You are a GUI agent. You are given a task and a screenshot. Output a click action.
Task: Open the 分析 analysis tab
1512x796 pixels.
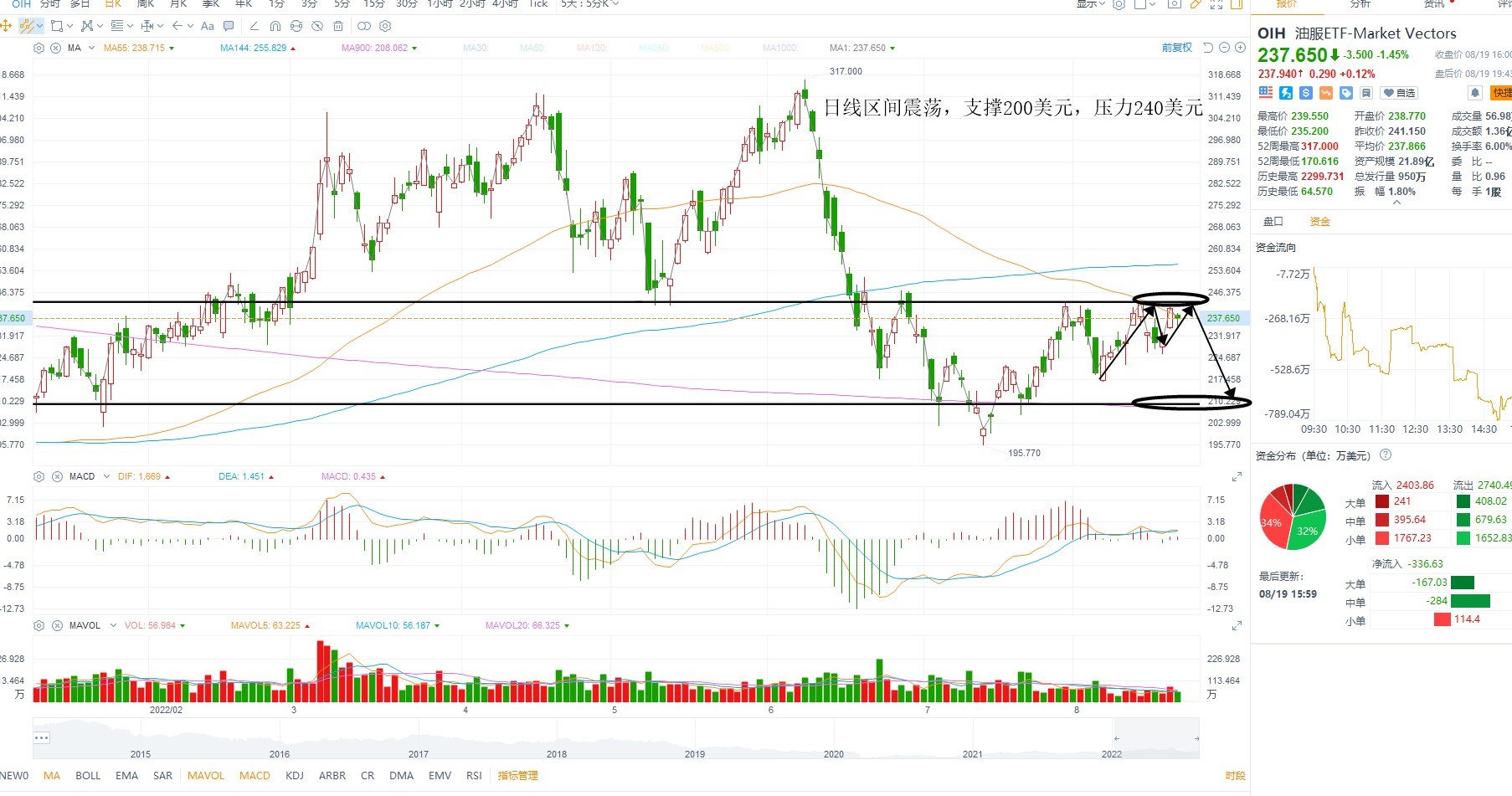click(1360, 4)
